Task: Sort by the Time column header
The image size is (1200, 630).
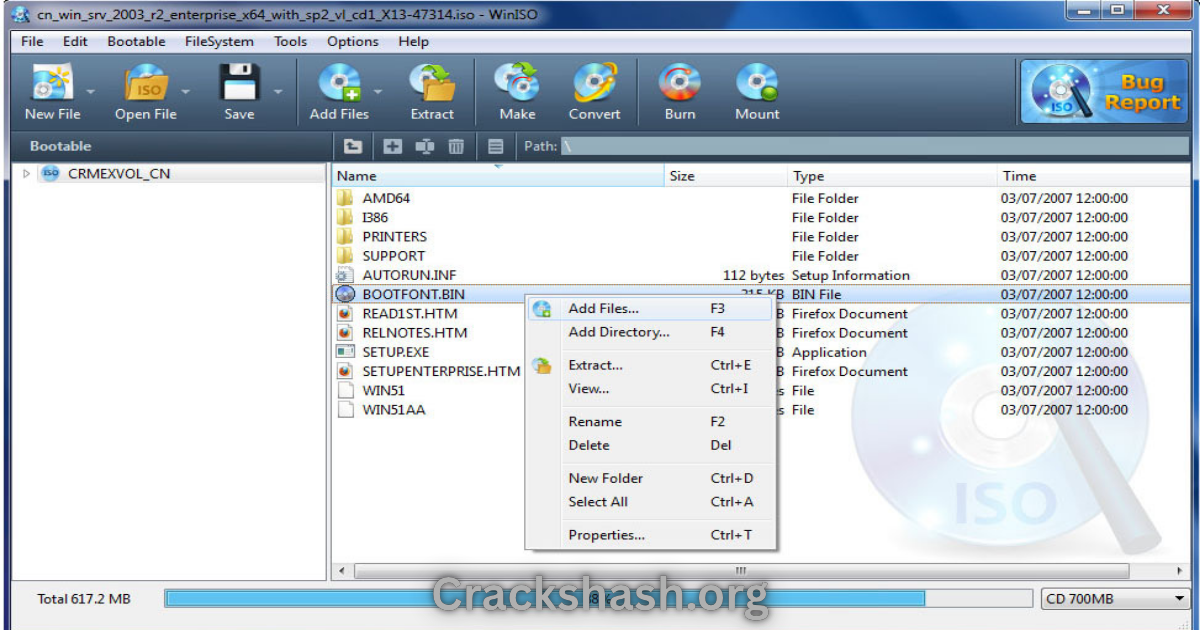Action: pos(1093,176)
